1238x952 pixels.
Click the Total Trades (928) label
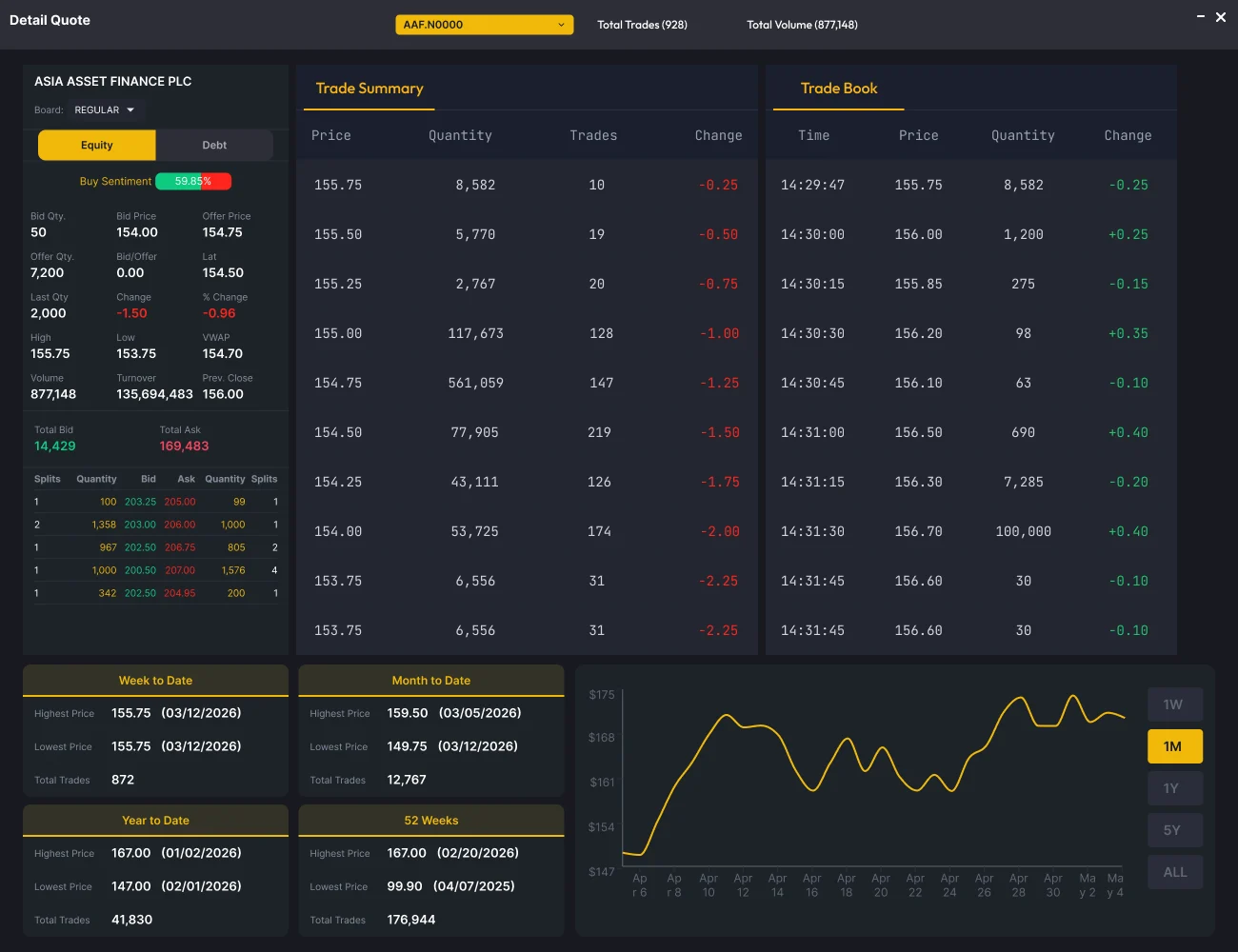tap(642, 25)
